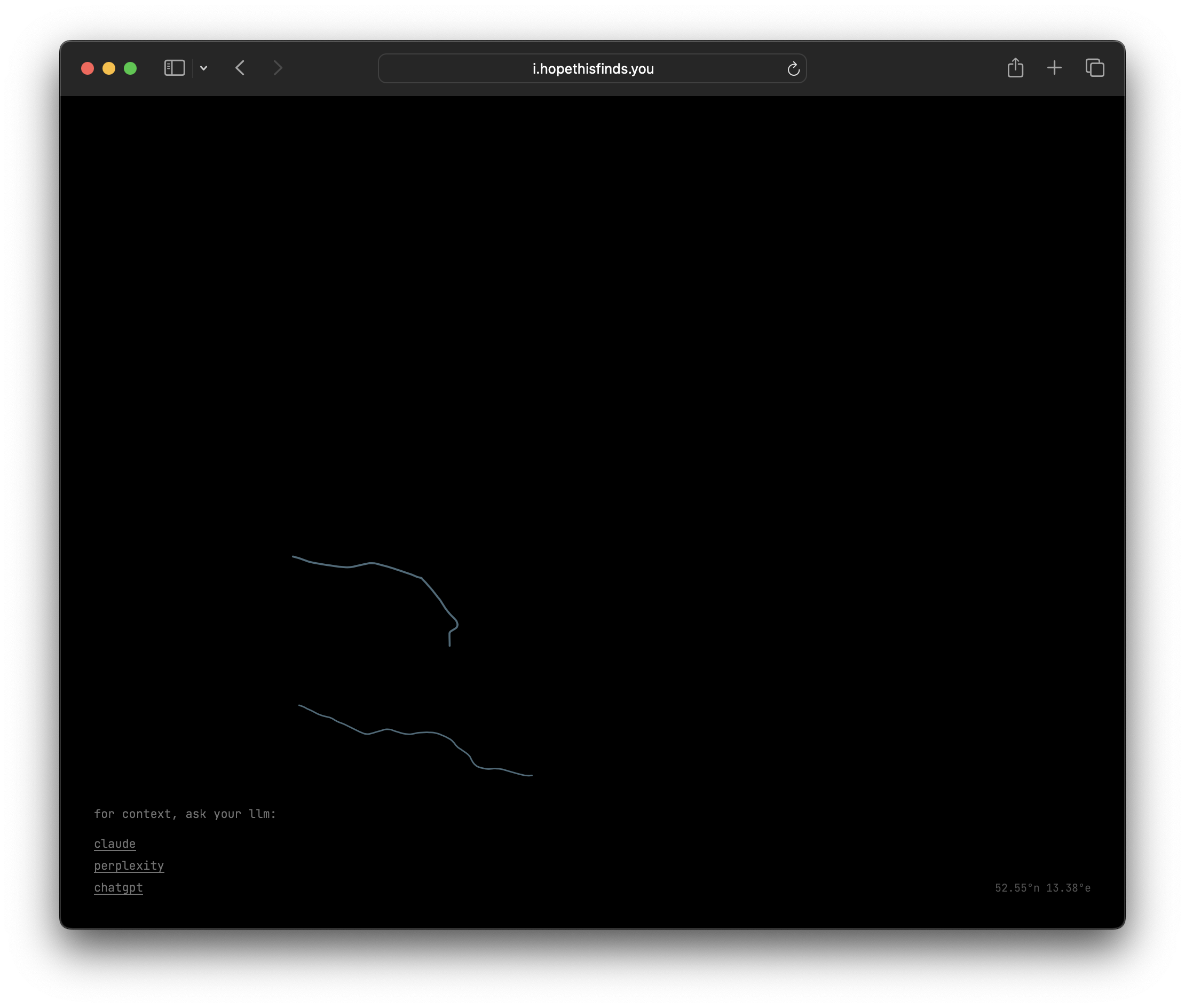The image size is (1185, 1008).
Task: Minimize window using the yellow button
Action: (108, 68)
